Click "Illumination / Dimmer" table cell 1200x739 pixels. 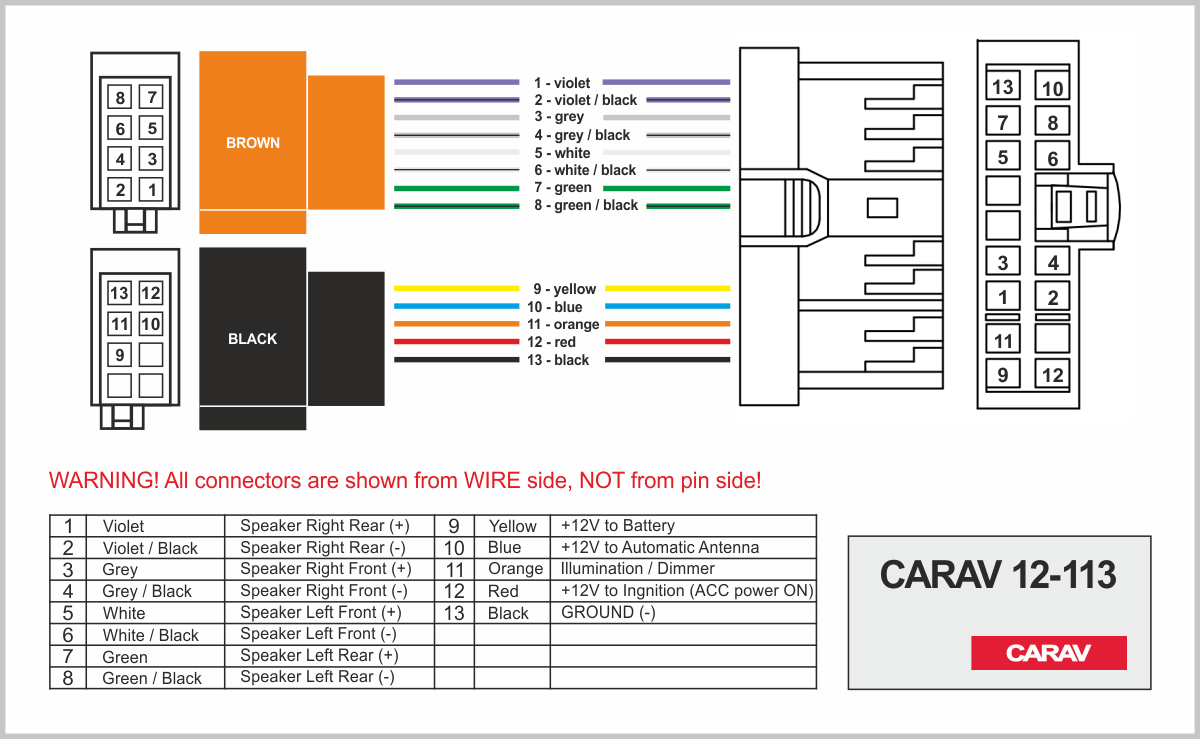pyautogui.click(x=683, y=569)
